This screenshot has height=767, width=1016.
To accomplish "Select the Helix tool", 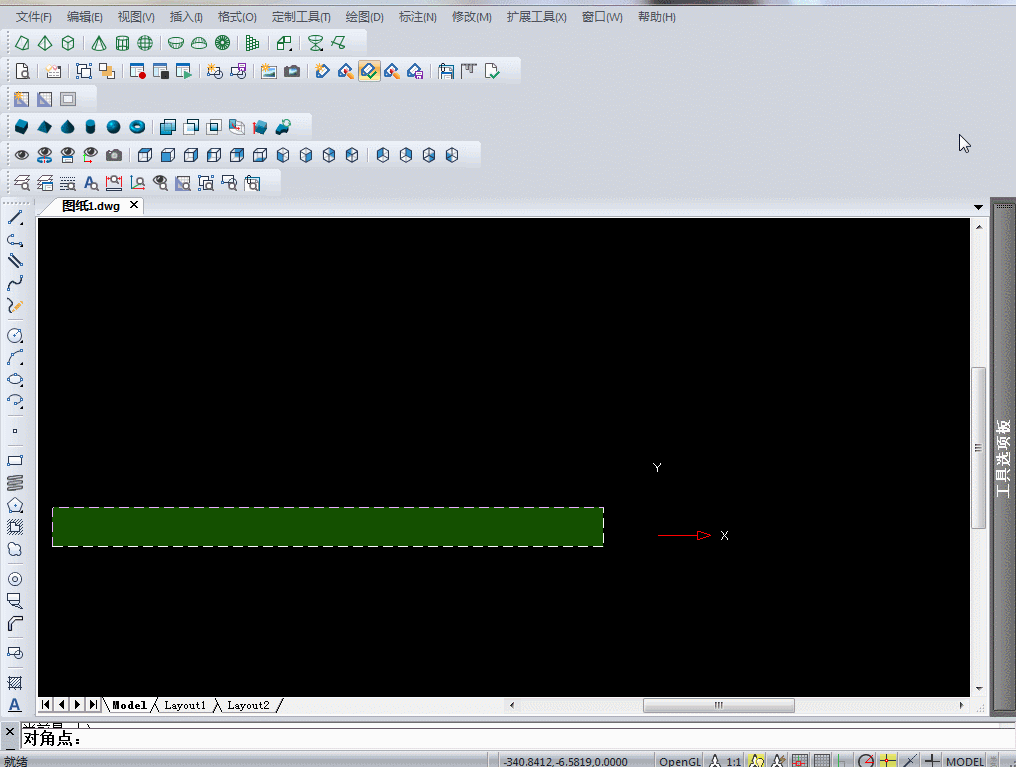I will (15, 483).
